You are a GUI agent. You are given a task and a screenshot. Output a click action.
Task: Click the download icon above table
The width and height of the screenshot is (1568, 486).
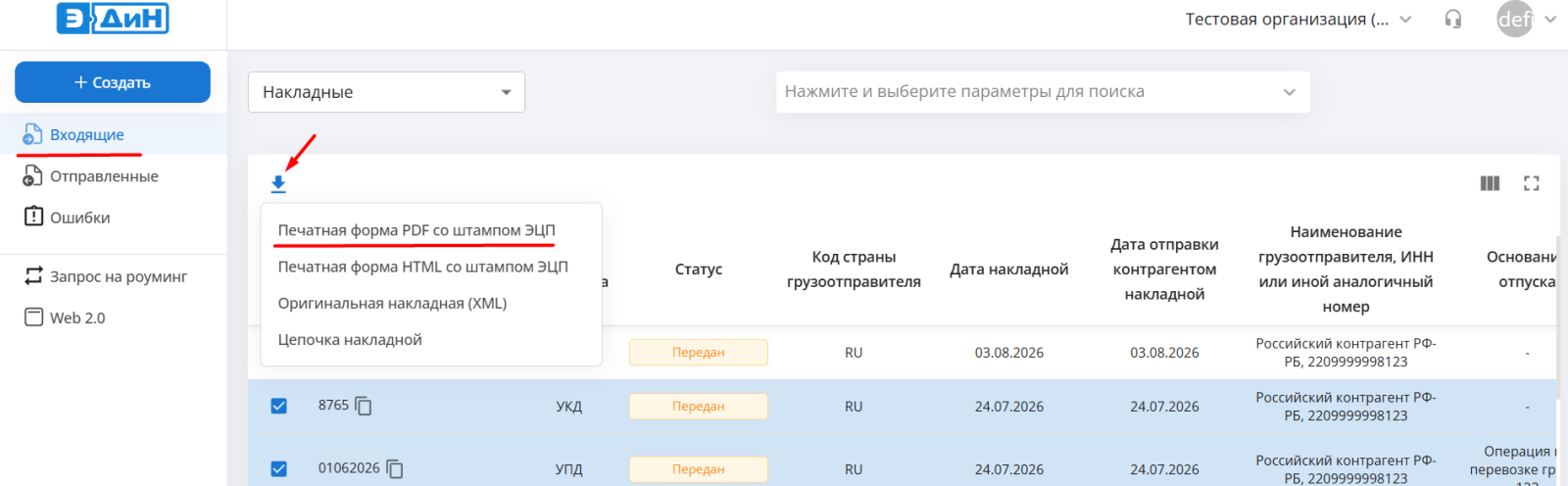[x=278, y=183]
